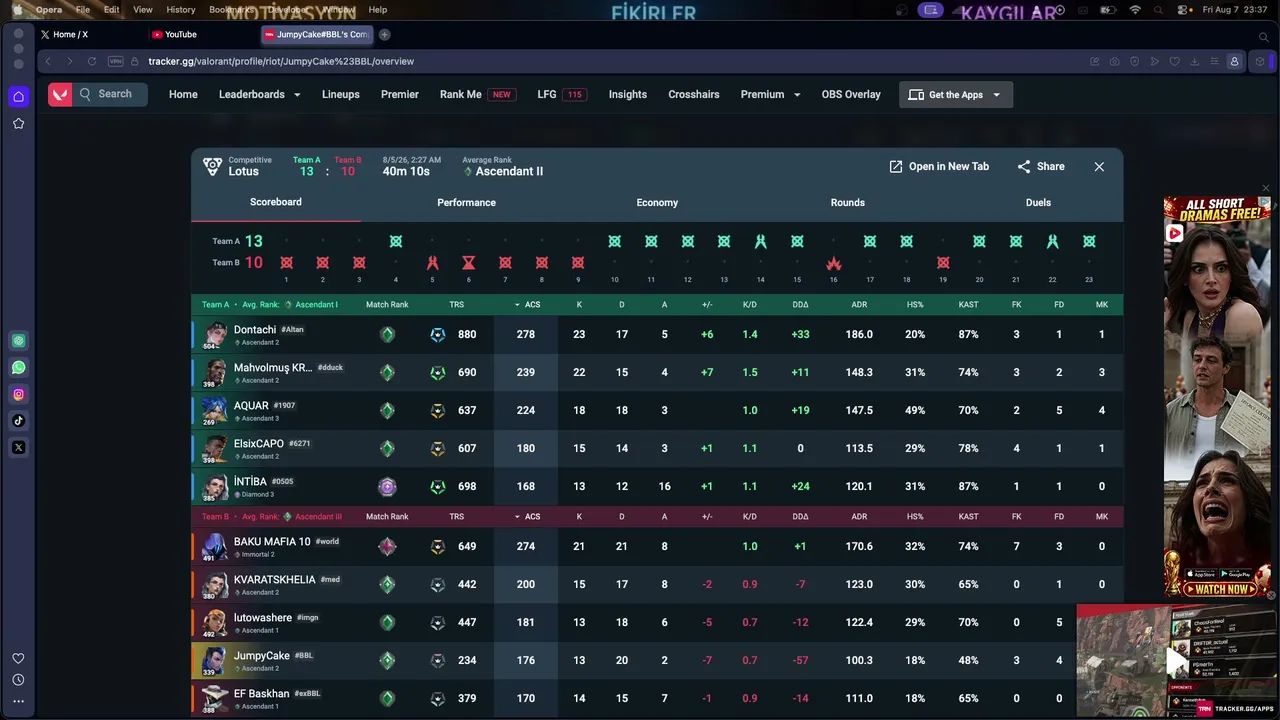Click Team A round 14 defuse icon

(760, 241)
